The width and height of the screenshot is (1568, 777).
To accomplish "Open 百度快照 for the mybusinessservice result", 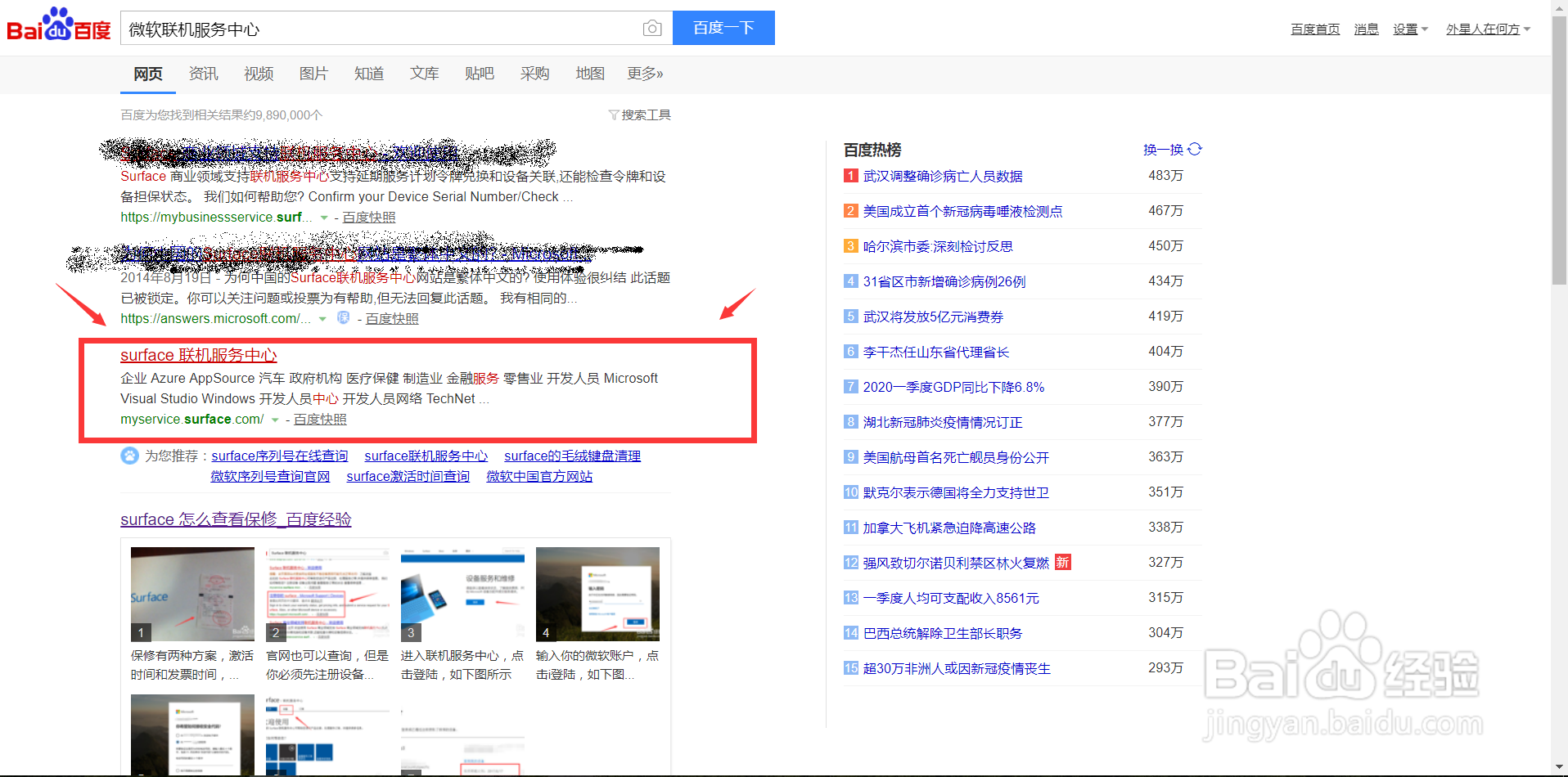I will (x=369, y=218).
